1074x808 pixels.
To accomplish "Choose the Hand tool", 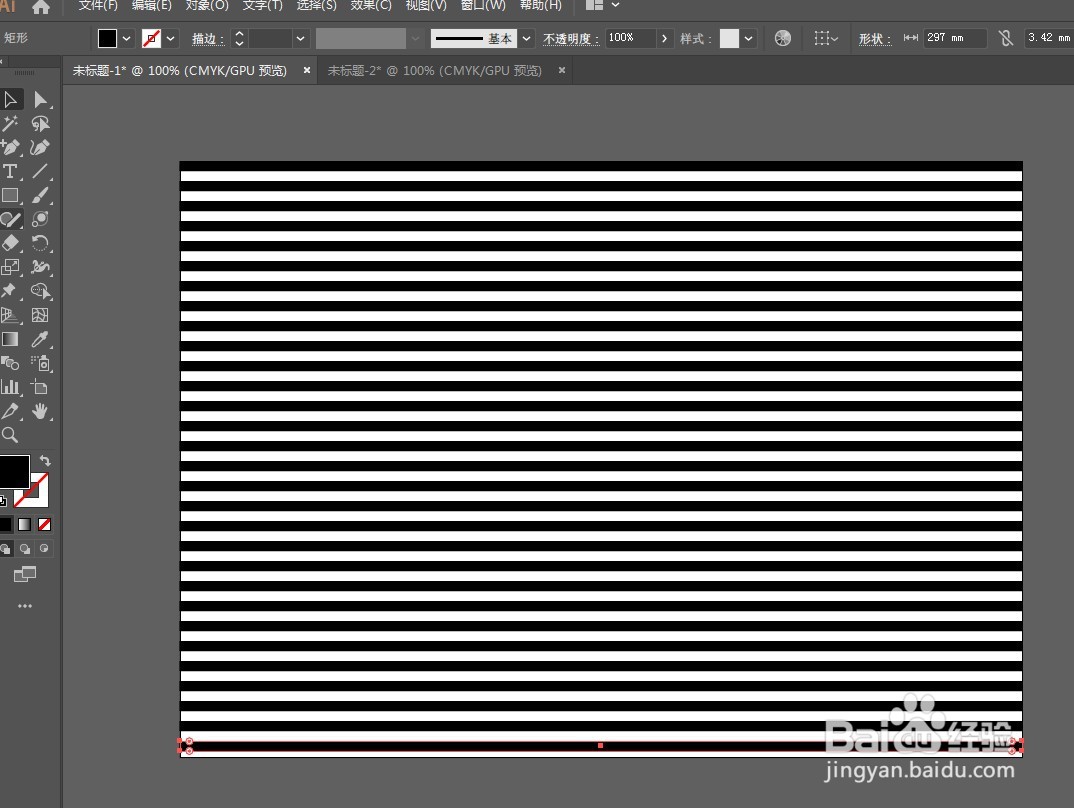I will pyautogui.click(x=40, y=411).
